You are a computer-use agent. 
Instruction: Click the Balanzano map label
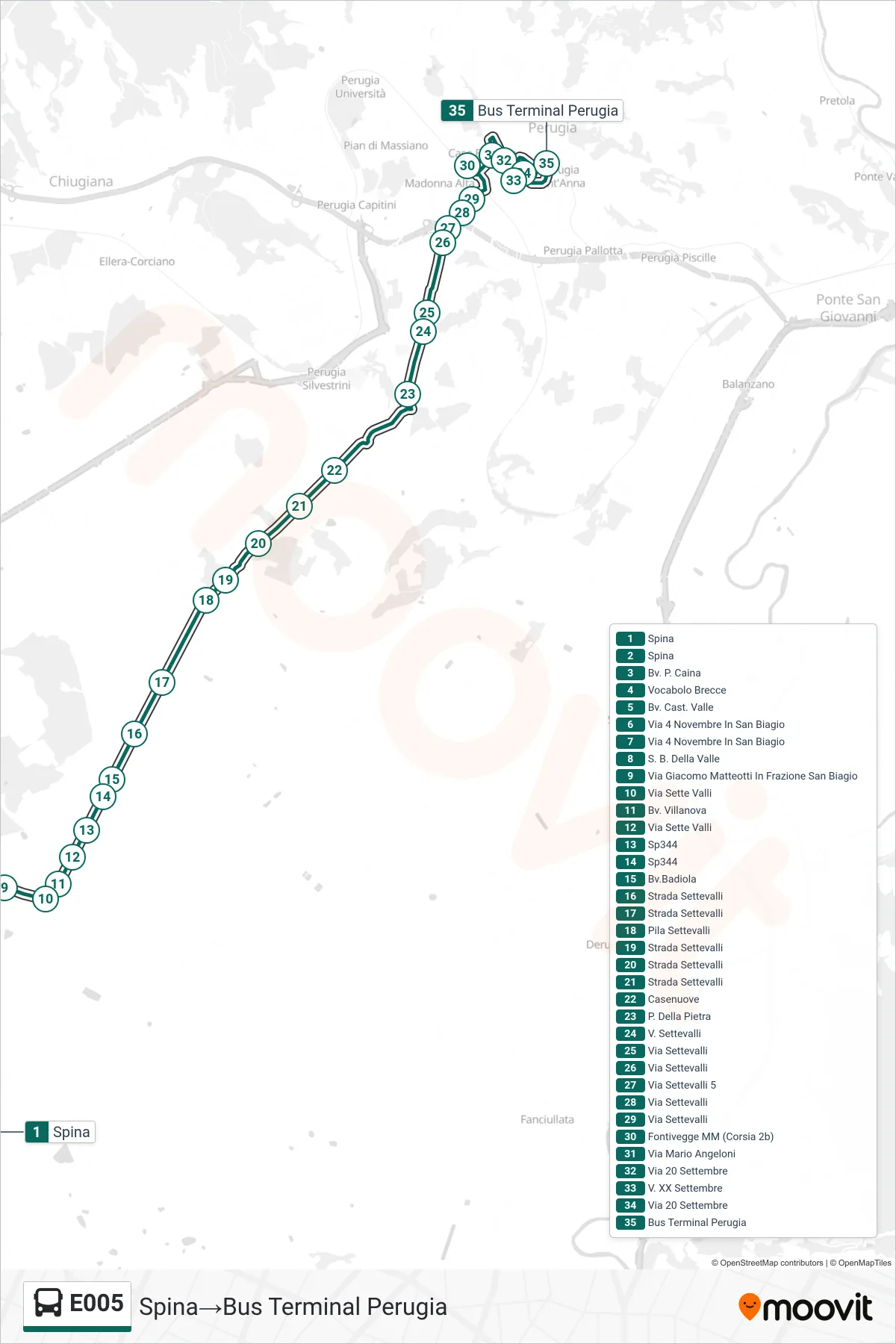pos(748,384)
